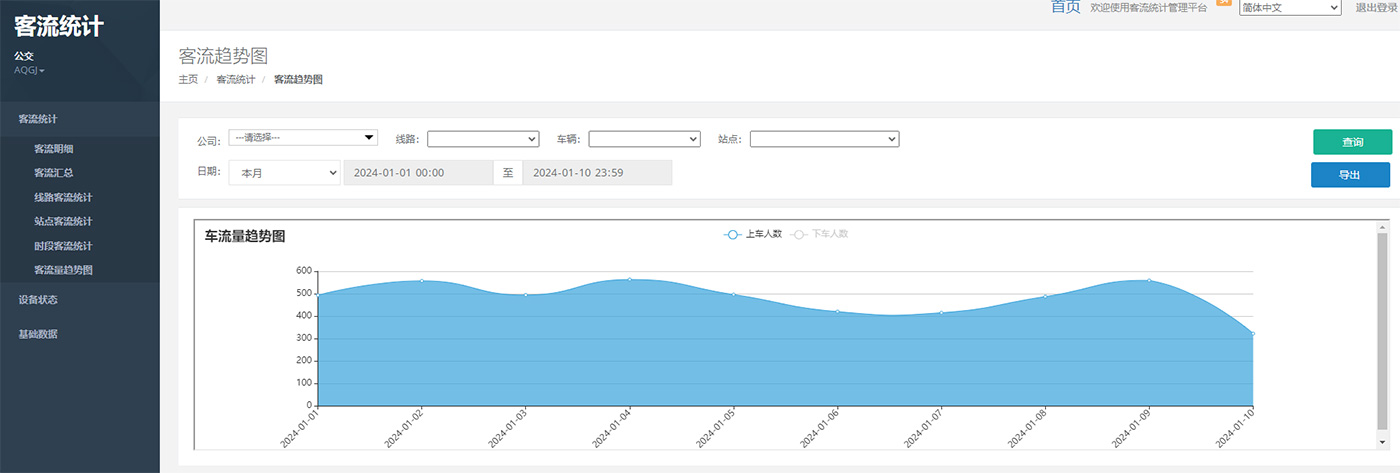Expand the 线路 route dropdown

point(483,139)
